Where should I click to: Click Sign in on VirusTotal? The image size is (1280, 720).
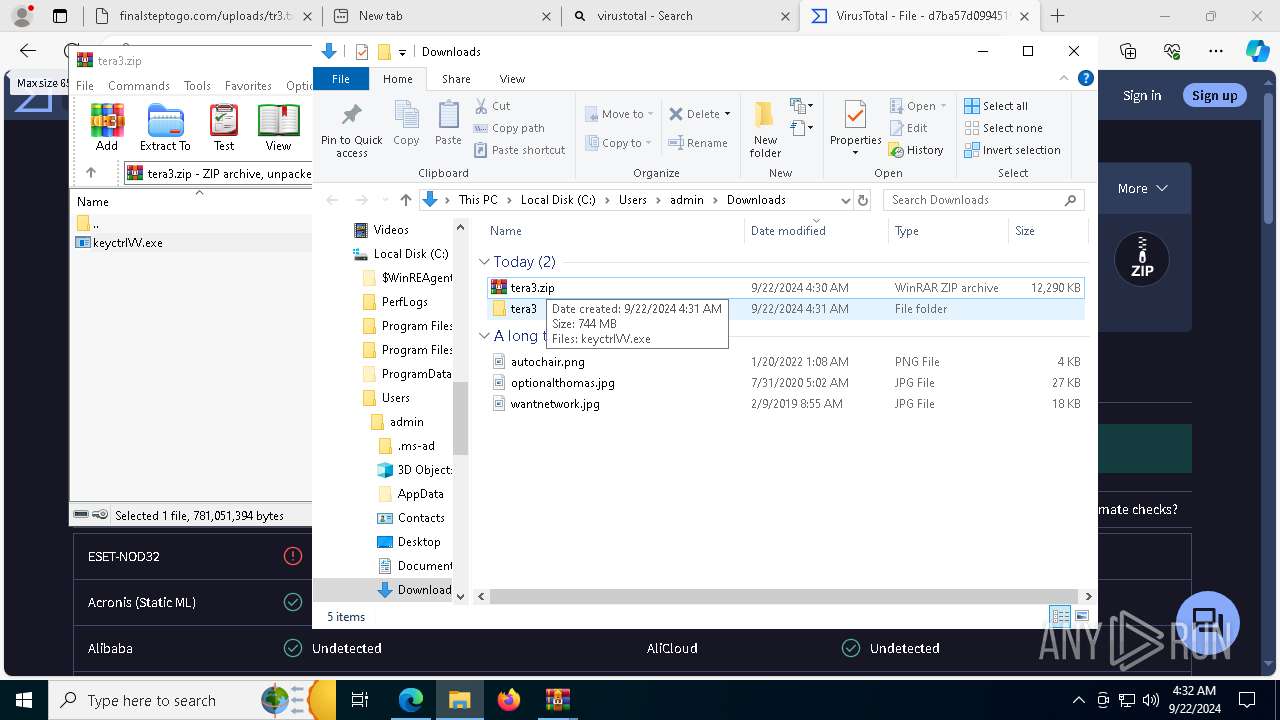coord(1142,95)
